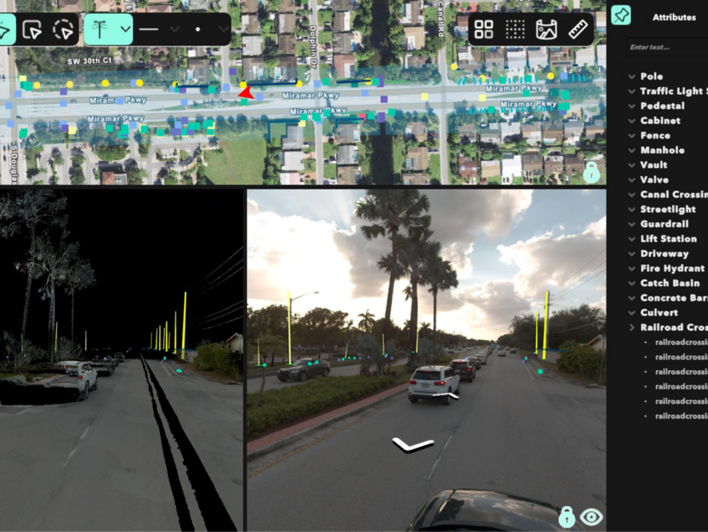Open the four-square layout view icon

pyautogui.click(x=484, y=30)
